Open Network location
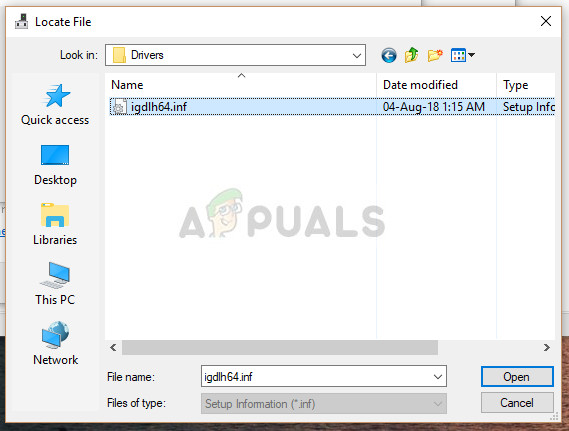Image resolution: width=569 pixels, height=431 pixels. pos(55,344)
